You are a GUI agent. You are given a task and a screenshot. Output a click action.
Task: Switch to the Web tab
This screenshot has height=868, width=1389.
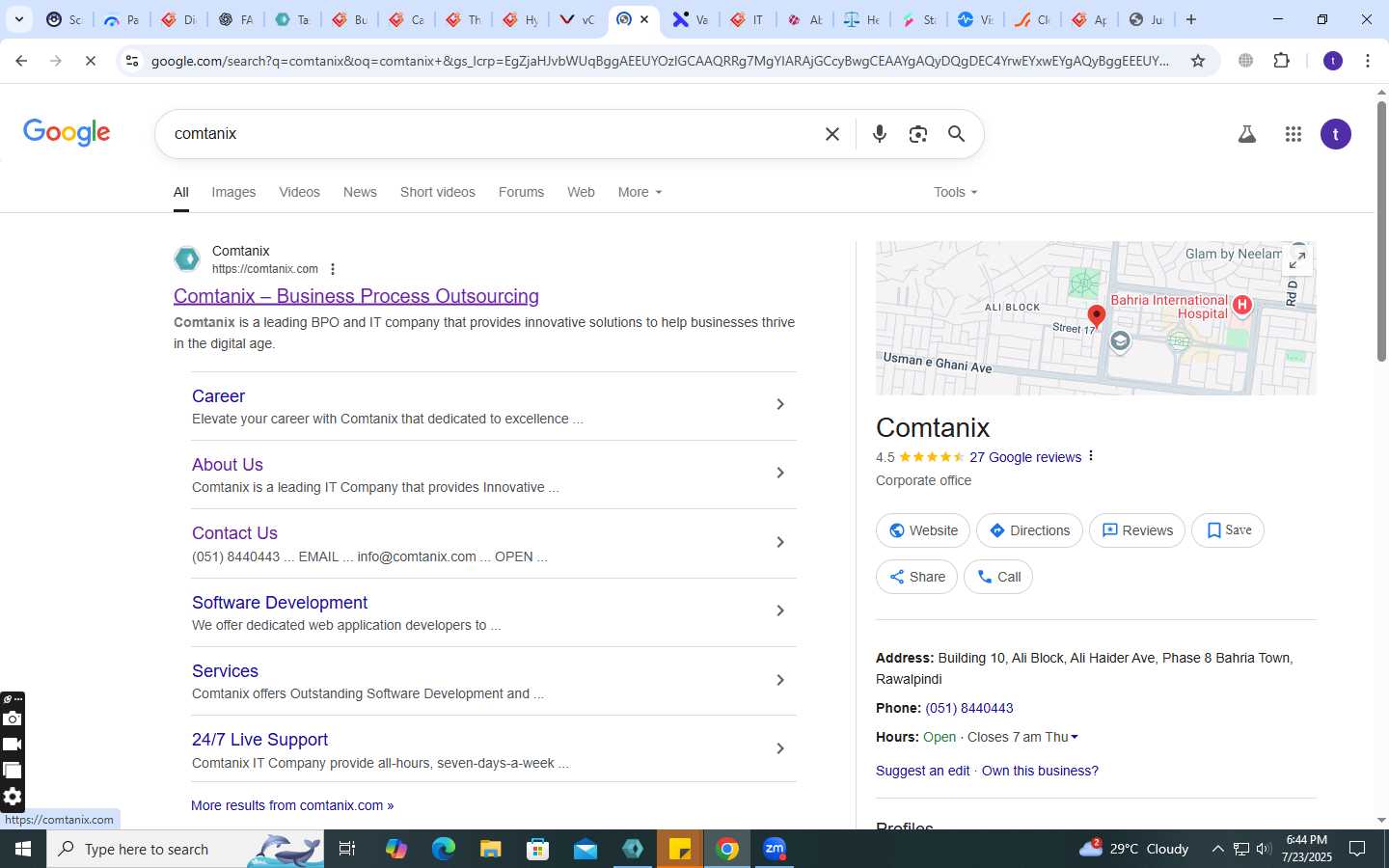pos(581,192)
